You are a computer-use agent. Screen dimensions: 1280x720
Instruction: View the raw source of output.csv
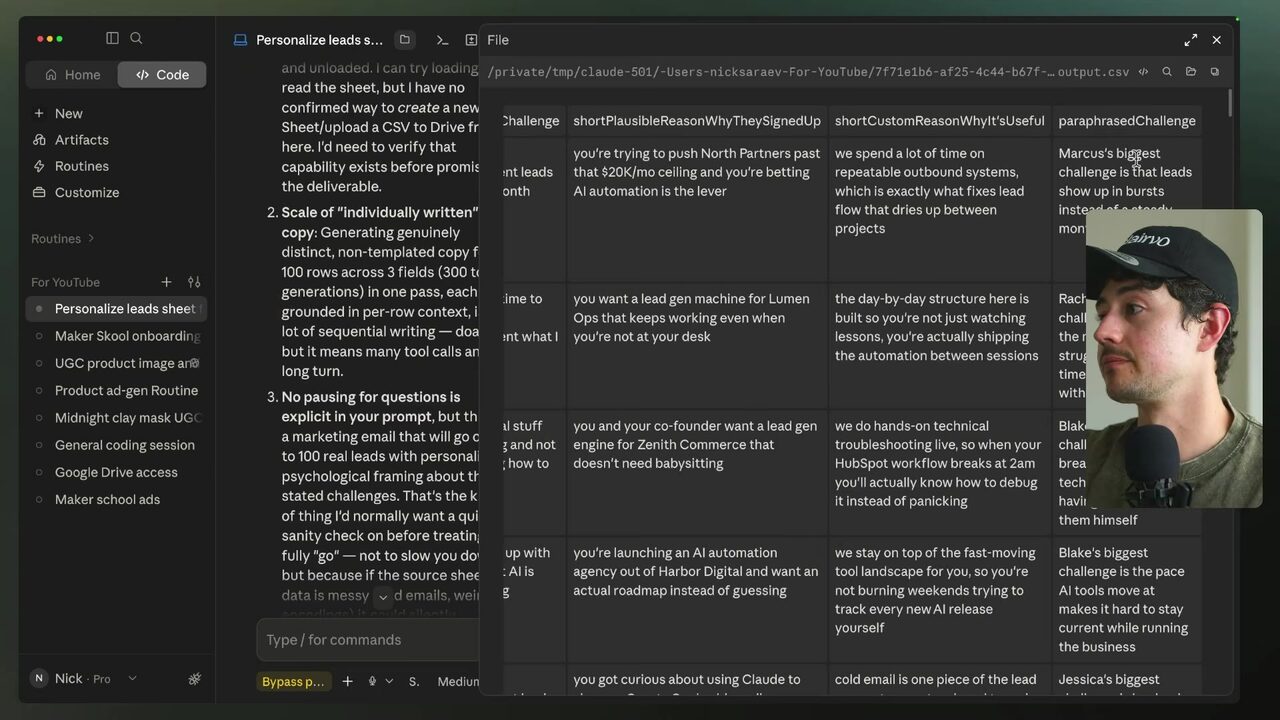click(1143, 72)
